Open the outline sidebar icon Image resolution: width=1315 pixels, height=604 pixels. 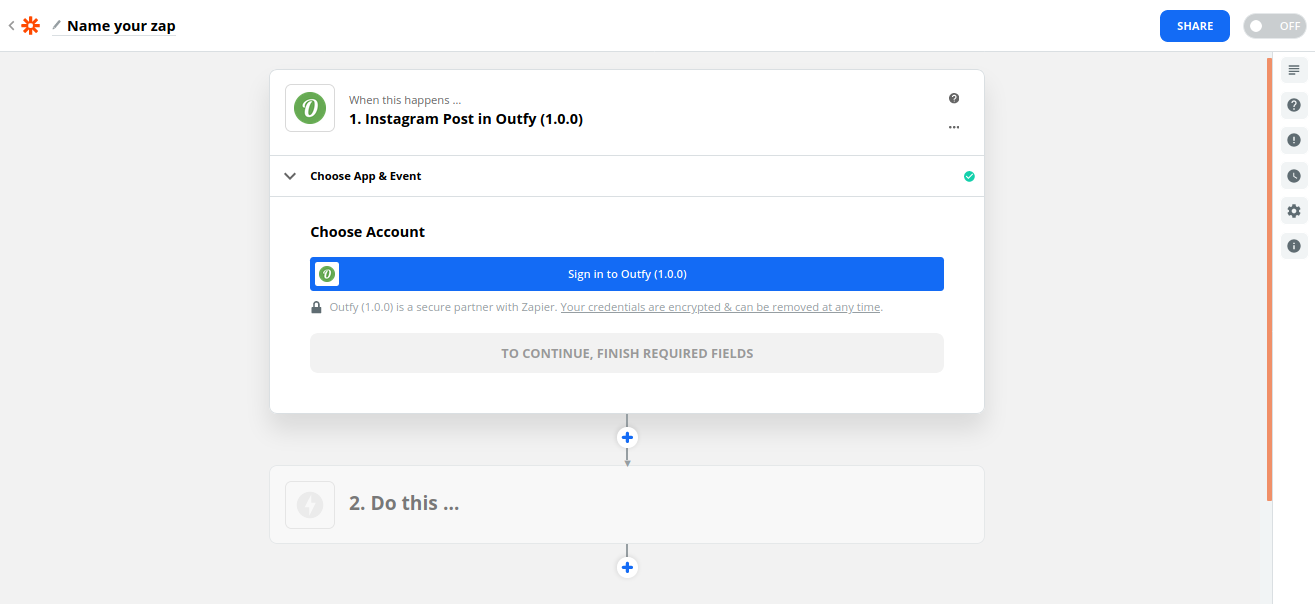click(1294, 70)
